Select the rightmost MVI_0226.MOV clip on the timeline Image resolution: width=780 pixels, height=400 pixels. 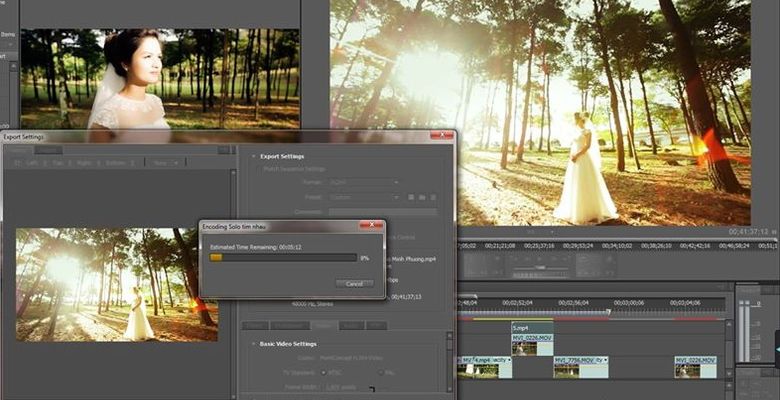click(x=695, y=367)
